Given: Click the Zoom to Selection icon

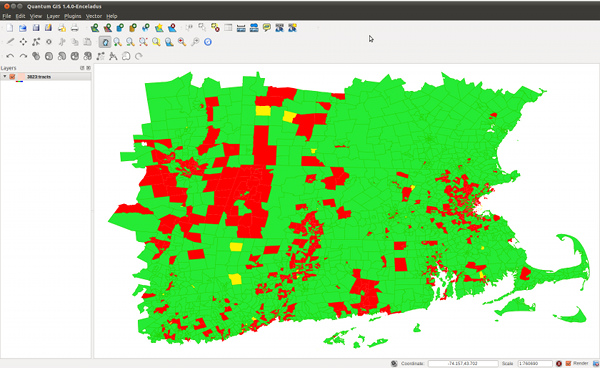Looking at the screenshot, I should pos(156,42).
